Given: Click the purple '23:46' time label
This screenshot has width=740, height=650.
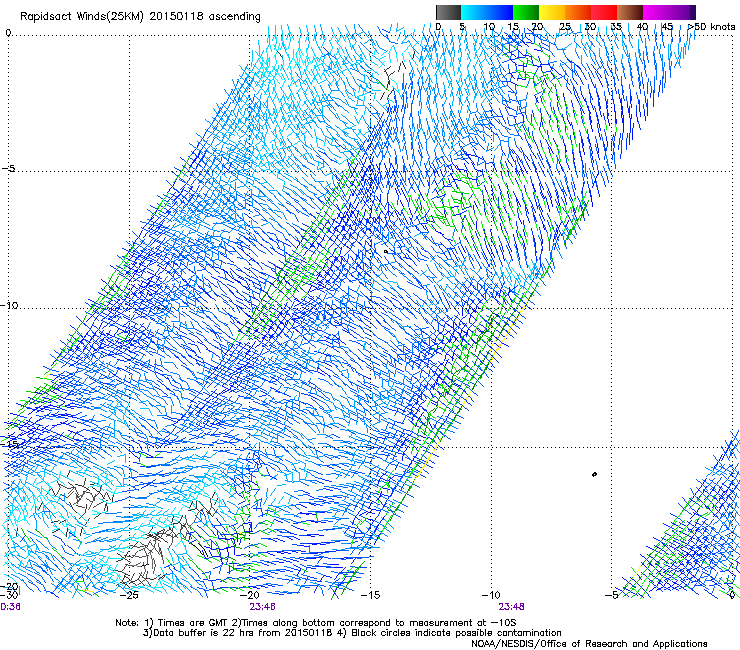Looking at the screenshot, I should (262, 607).
